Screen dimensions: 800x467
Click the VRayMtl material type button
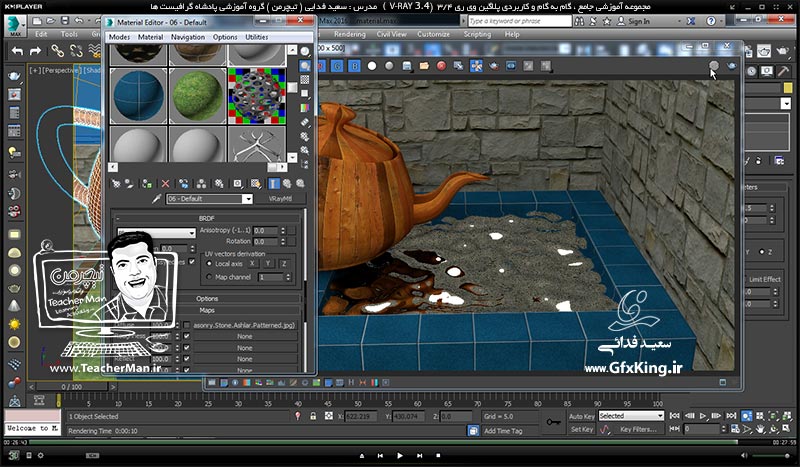(280, 199)
